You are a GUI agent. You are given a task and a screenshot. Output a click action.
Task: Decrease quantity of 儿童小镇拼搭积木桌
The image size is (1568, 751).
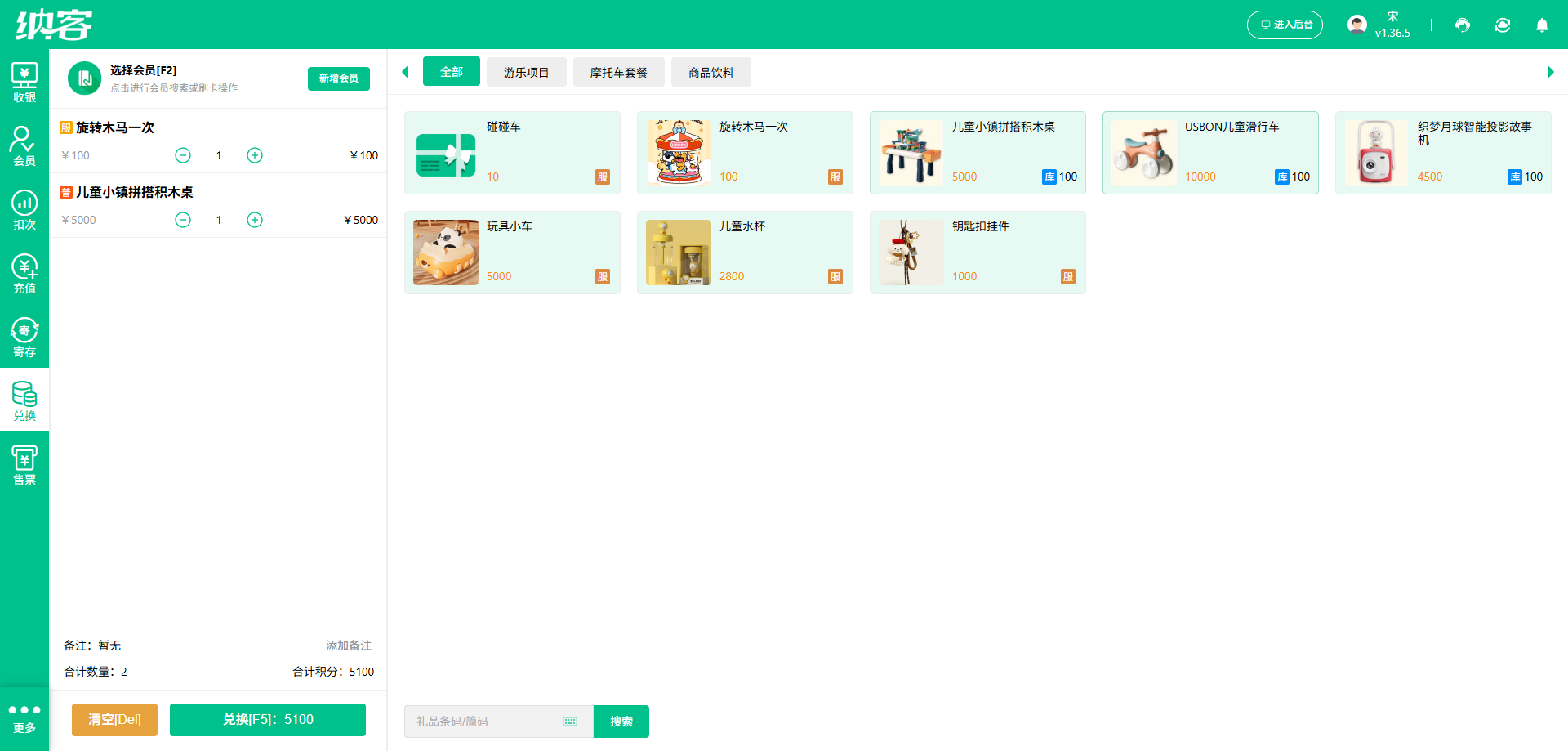183,220
